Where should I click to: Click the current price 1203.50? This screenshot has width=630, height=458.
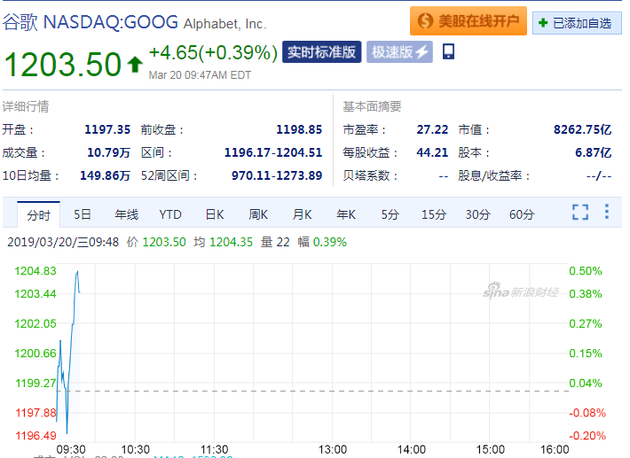(x=63, y=64)
